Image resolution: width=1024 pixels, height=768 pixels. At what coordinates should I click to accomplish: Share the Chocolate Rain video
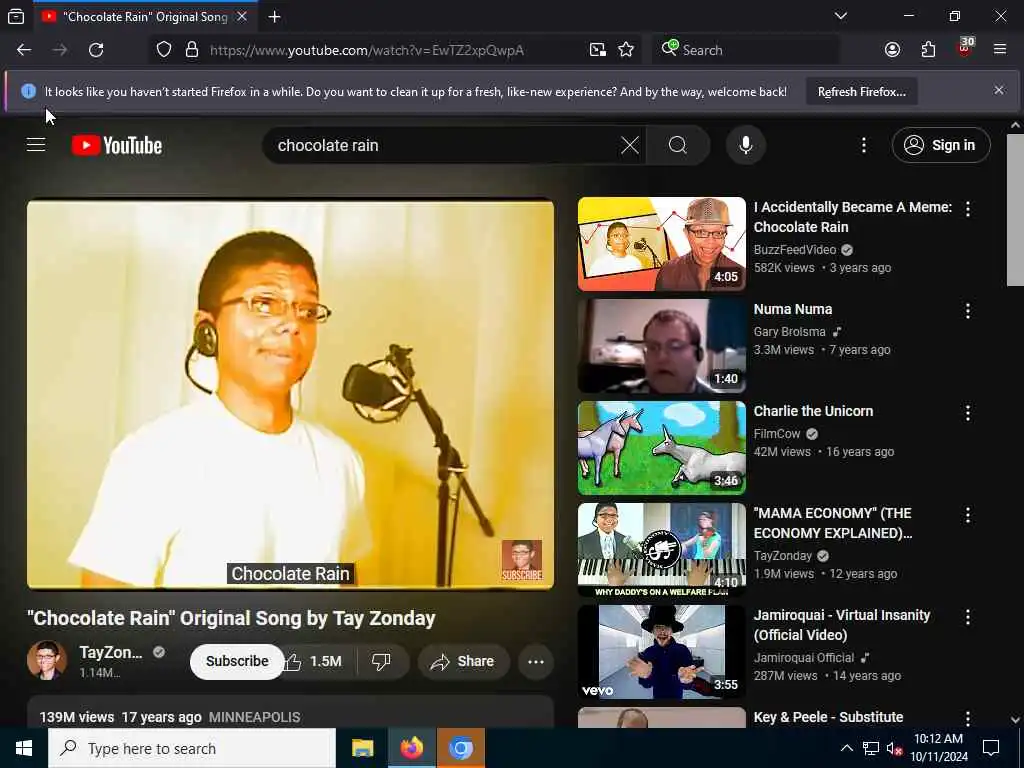click(462, 662)
